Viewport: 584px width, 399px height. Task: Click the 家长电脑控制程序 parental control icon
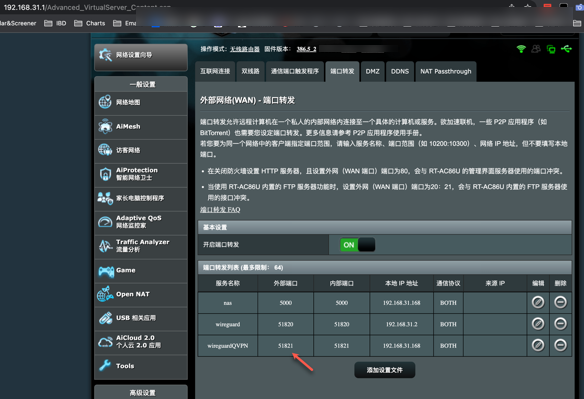coord(105,198)
